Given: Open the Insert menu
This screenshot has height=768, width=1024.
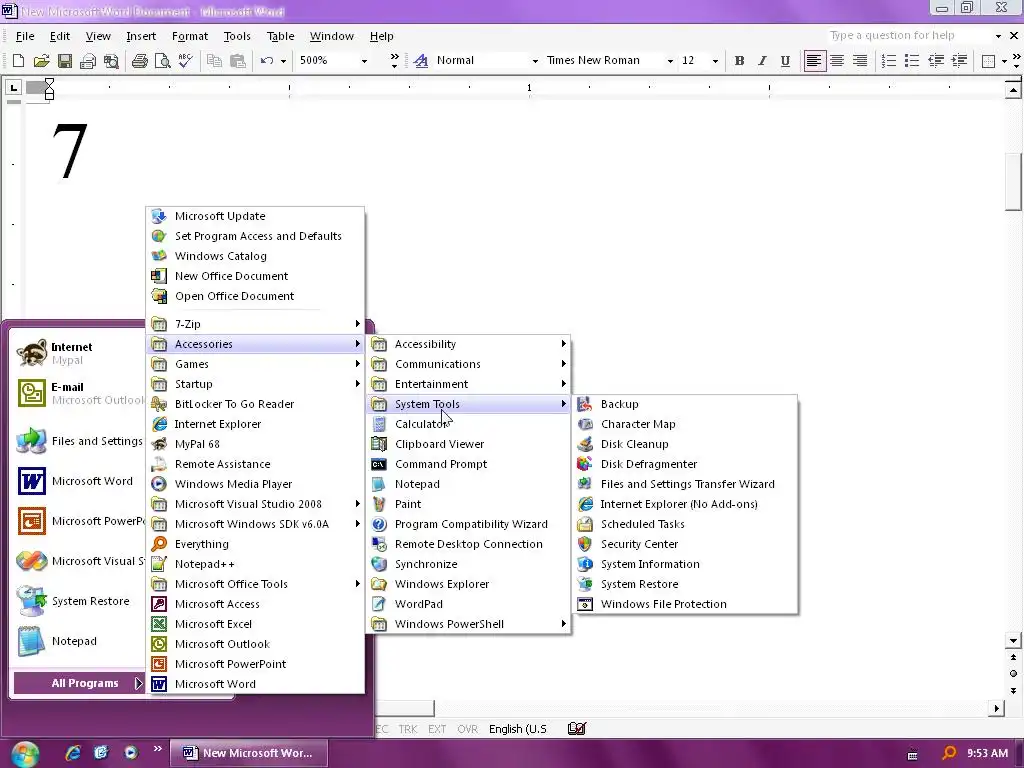Looking at the screenshot, I should (141, 36).
